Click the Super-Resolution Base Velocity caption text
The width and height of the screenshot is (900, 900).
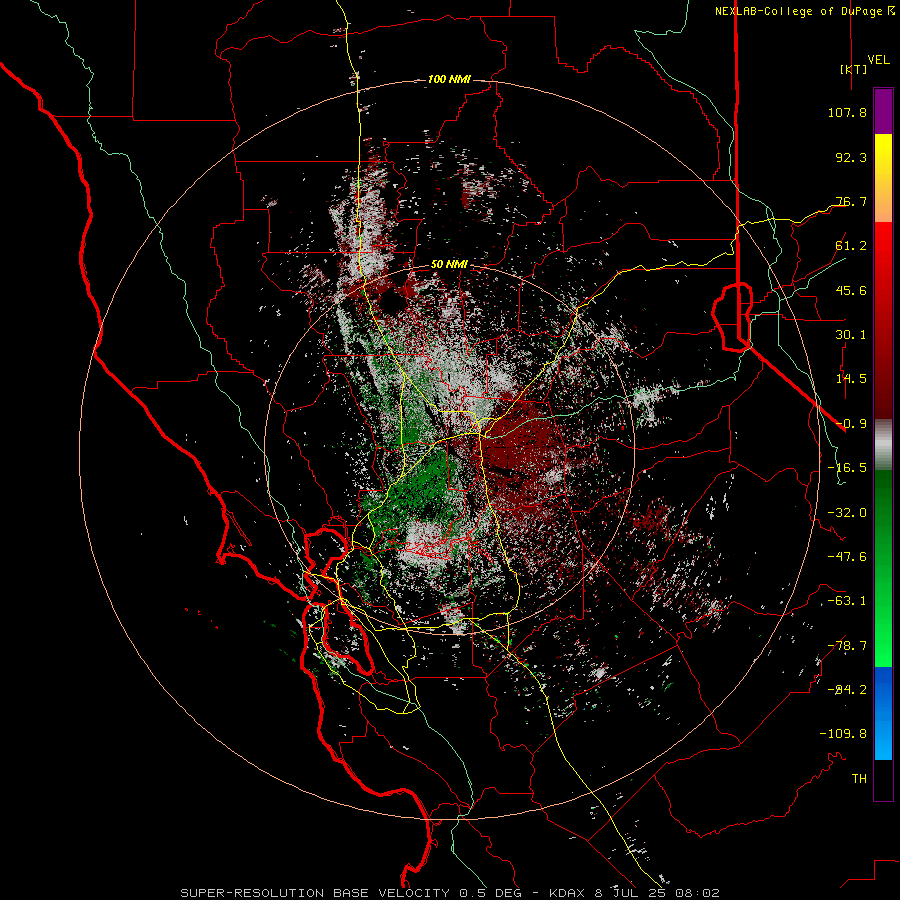click(x=449, y=893)
